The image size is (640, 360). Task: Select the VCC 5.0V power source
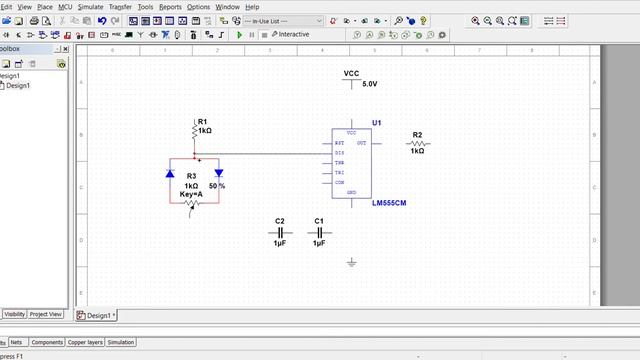[x=352, y=80]
